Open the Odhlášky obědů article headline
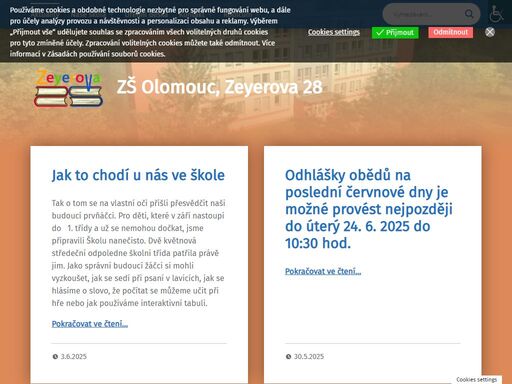Image resolution: width=512 pixels, height=384 pixels. (369, 209)
